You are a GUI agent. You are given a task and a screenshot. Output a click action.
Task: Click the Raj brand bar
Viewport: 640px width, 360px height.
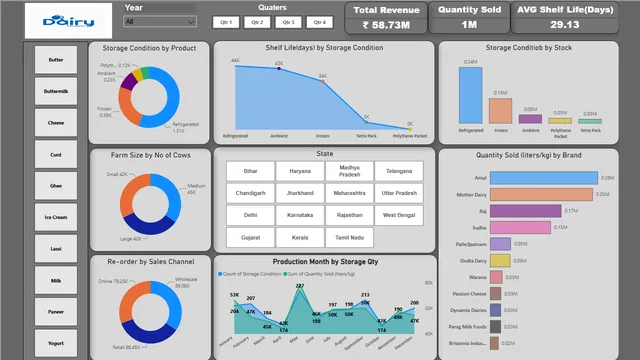[x=526, y=211]
